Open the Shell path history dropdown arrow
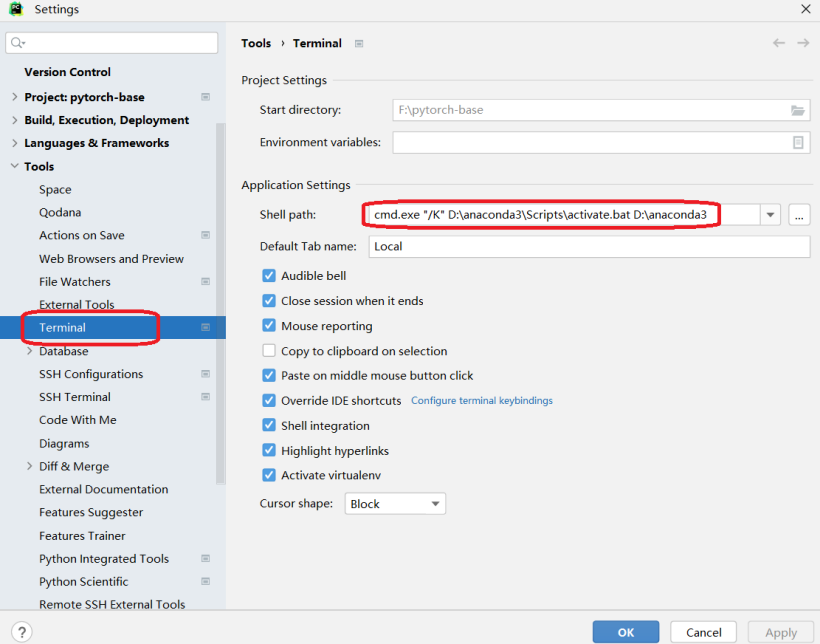This screenshot has width=820, height=644. pos(770,215)
